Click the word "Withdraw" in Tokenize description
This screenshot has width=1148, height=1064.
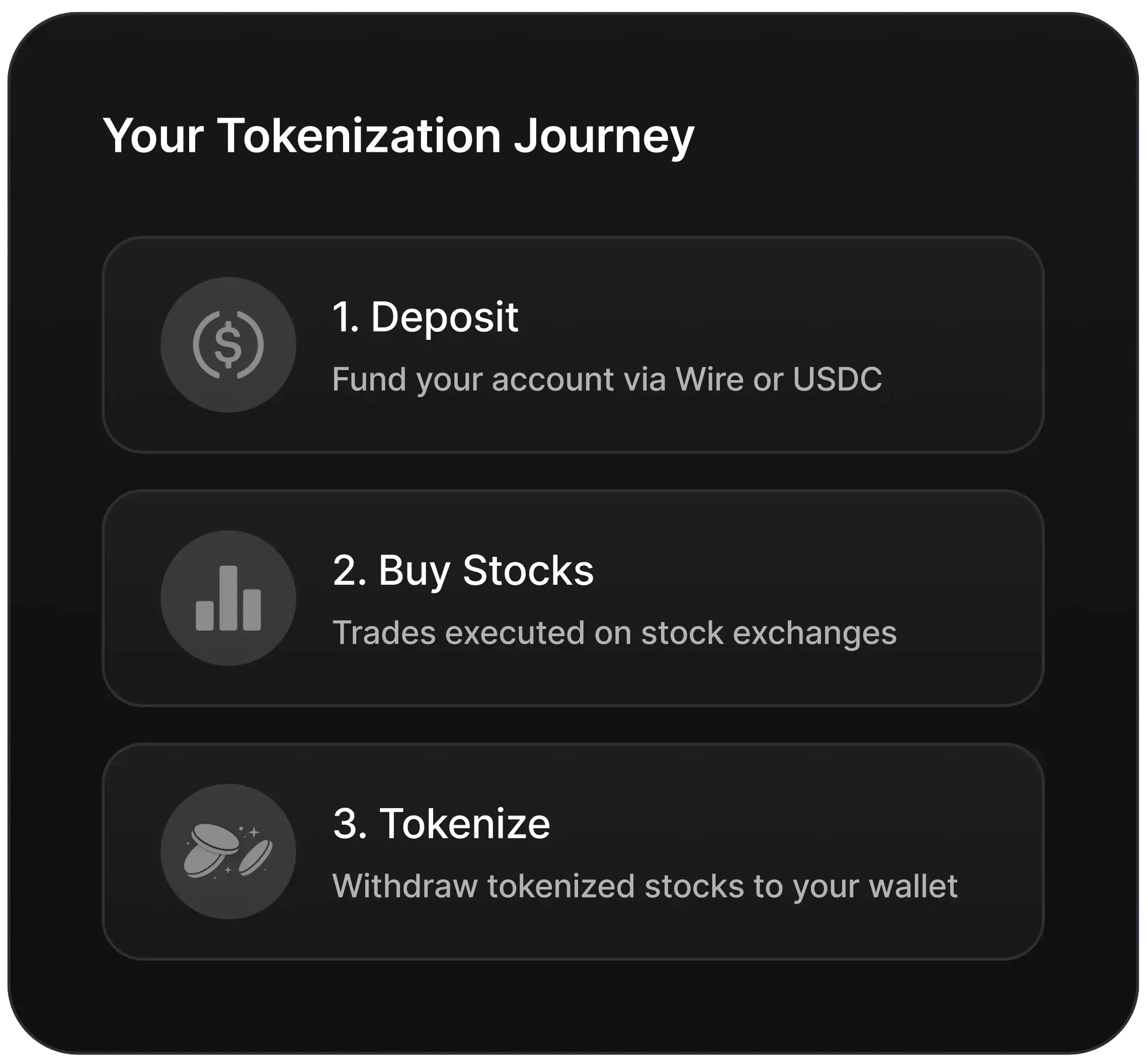coord(405,885)
